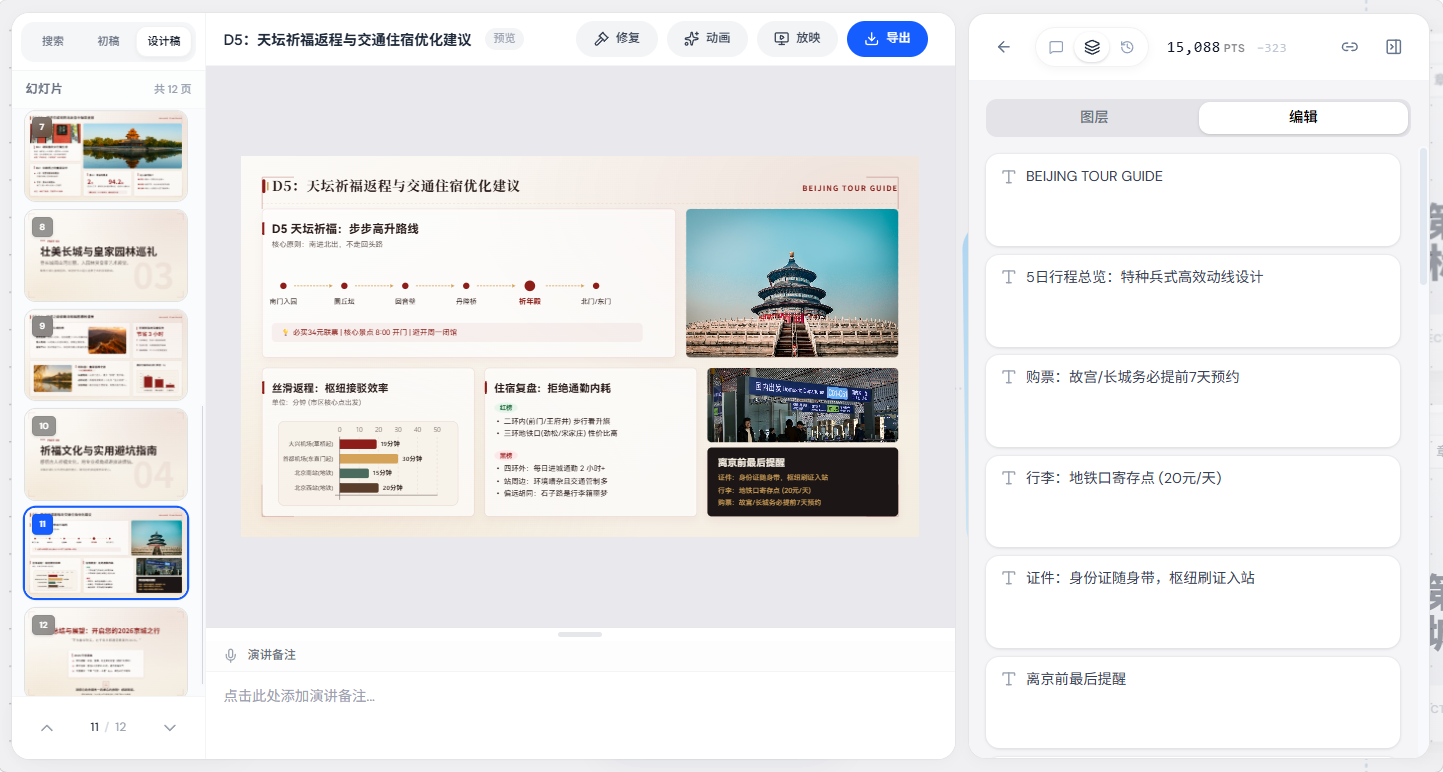Viewport: 1443px width, 772px height.
Task: Go to previous slide with up chevron
Action: pyautogui.click(x=47, y=727)
